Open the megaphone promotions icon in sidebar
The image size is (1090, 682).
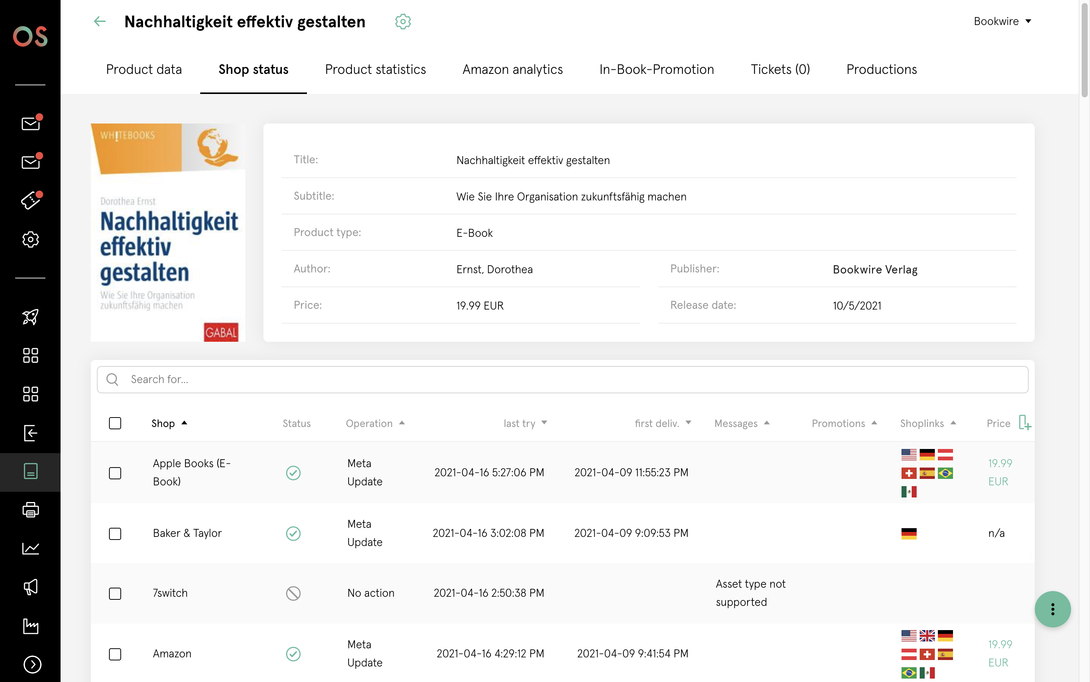(x=31, y=587)
